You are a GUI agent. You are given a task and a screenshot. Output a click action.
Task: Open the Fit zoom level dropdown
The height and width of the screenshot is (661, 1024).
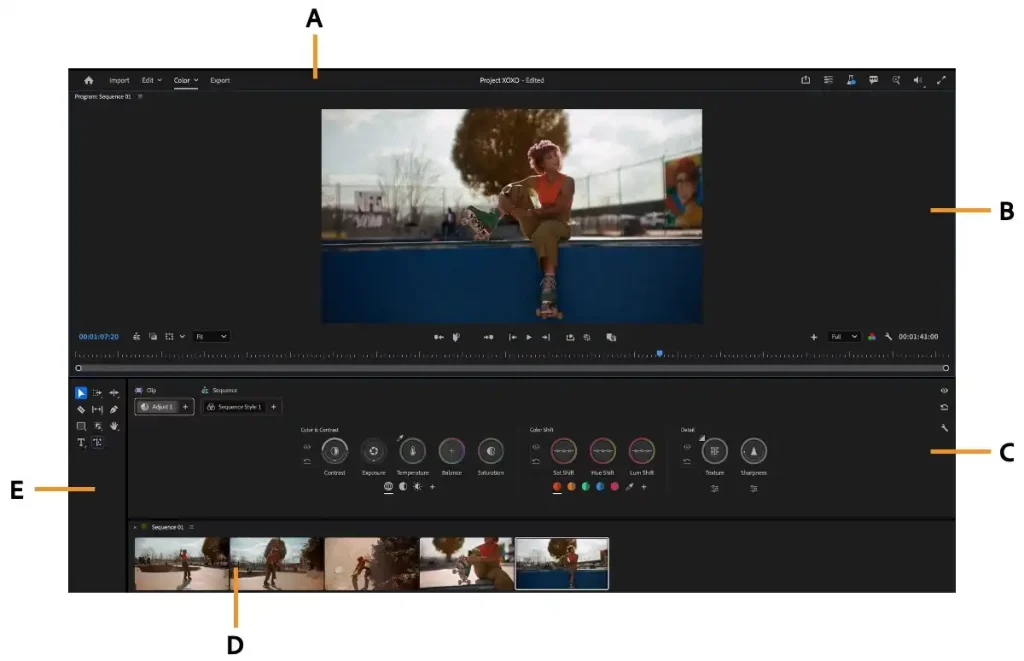[x=211, y=337]
